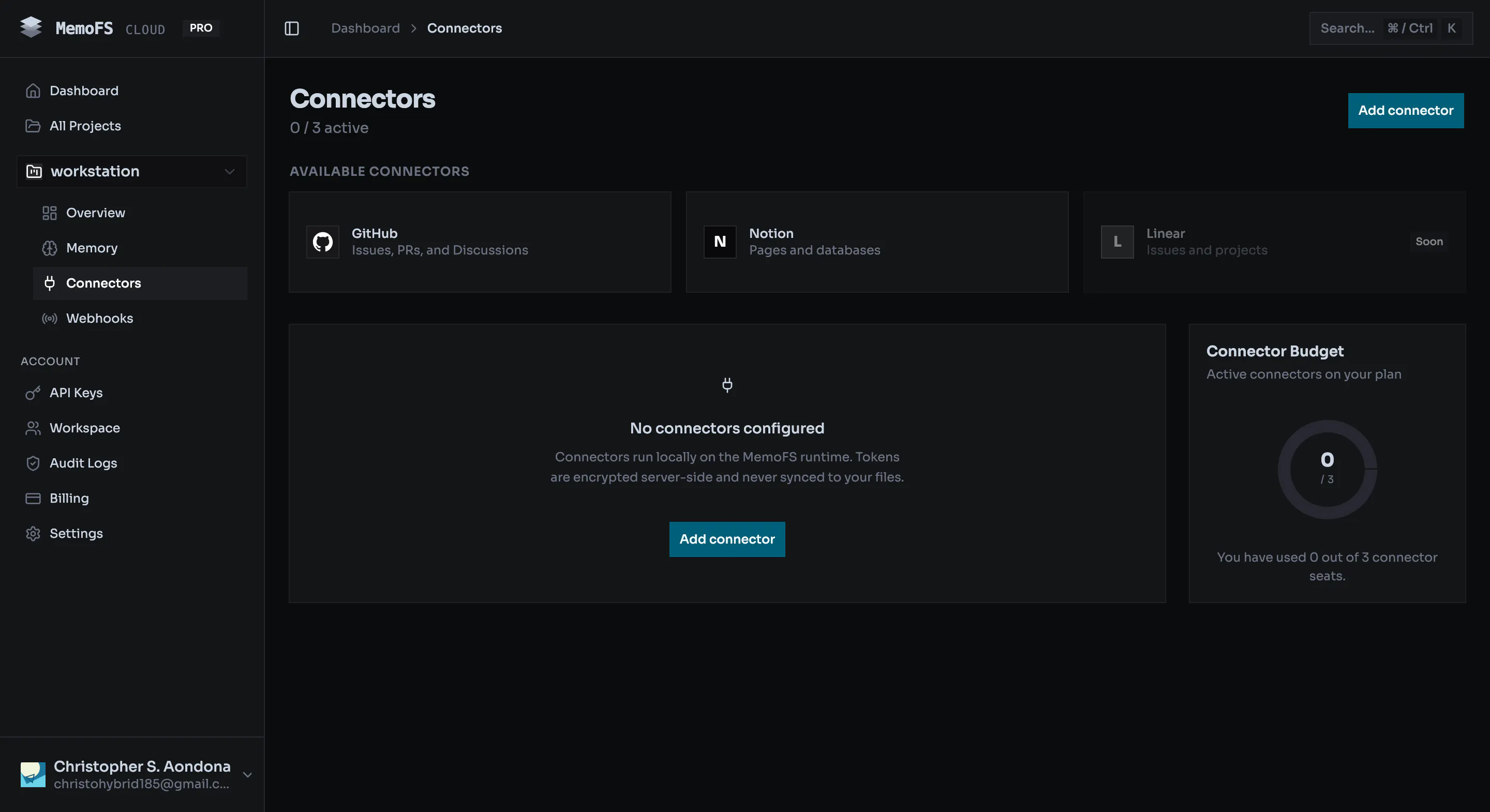Select Connectors in the sidebar

(140, 283)
